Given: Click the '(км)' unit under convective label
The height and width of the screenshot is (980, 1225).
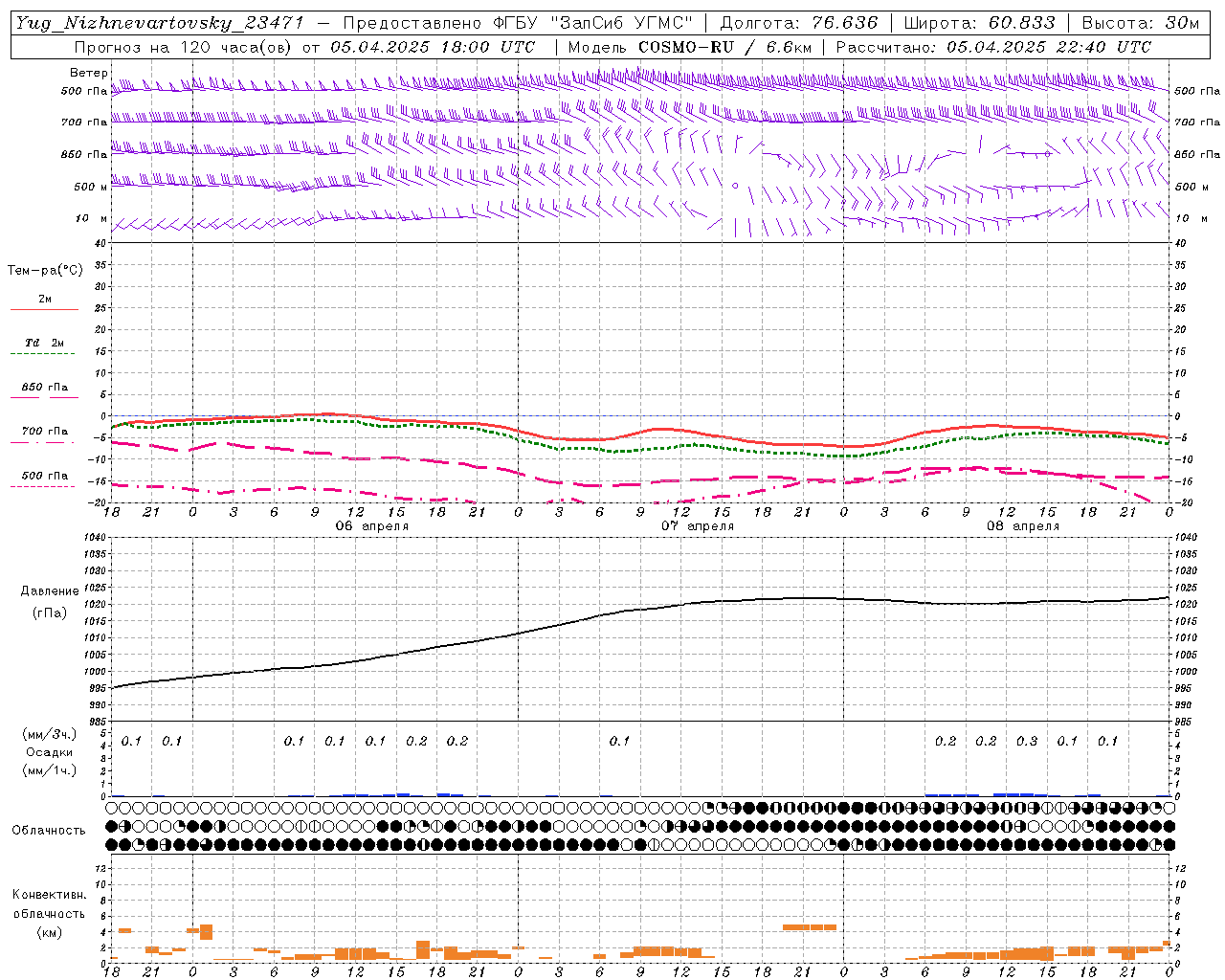Looking at the screenshot, I should pyautogui.click(x=49, y=932).
